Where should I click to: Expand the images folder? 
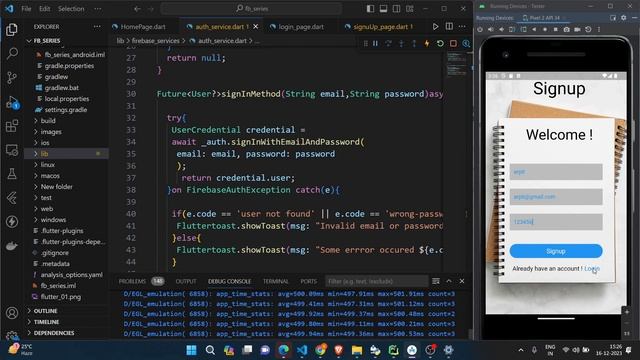coord(51,132)
